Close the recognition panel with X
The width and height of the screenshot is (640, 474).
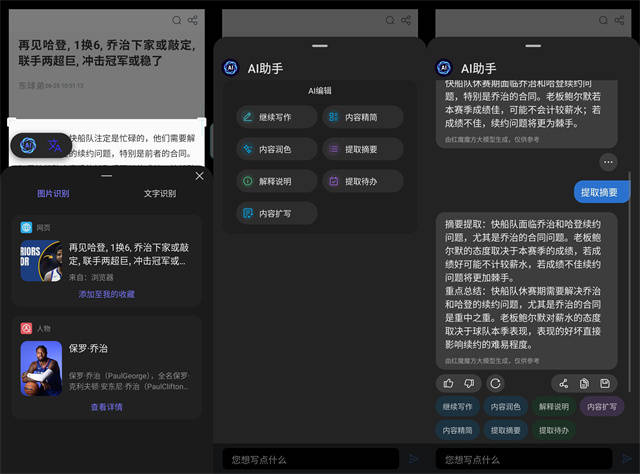[200, 176]
